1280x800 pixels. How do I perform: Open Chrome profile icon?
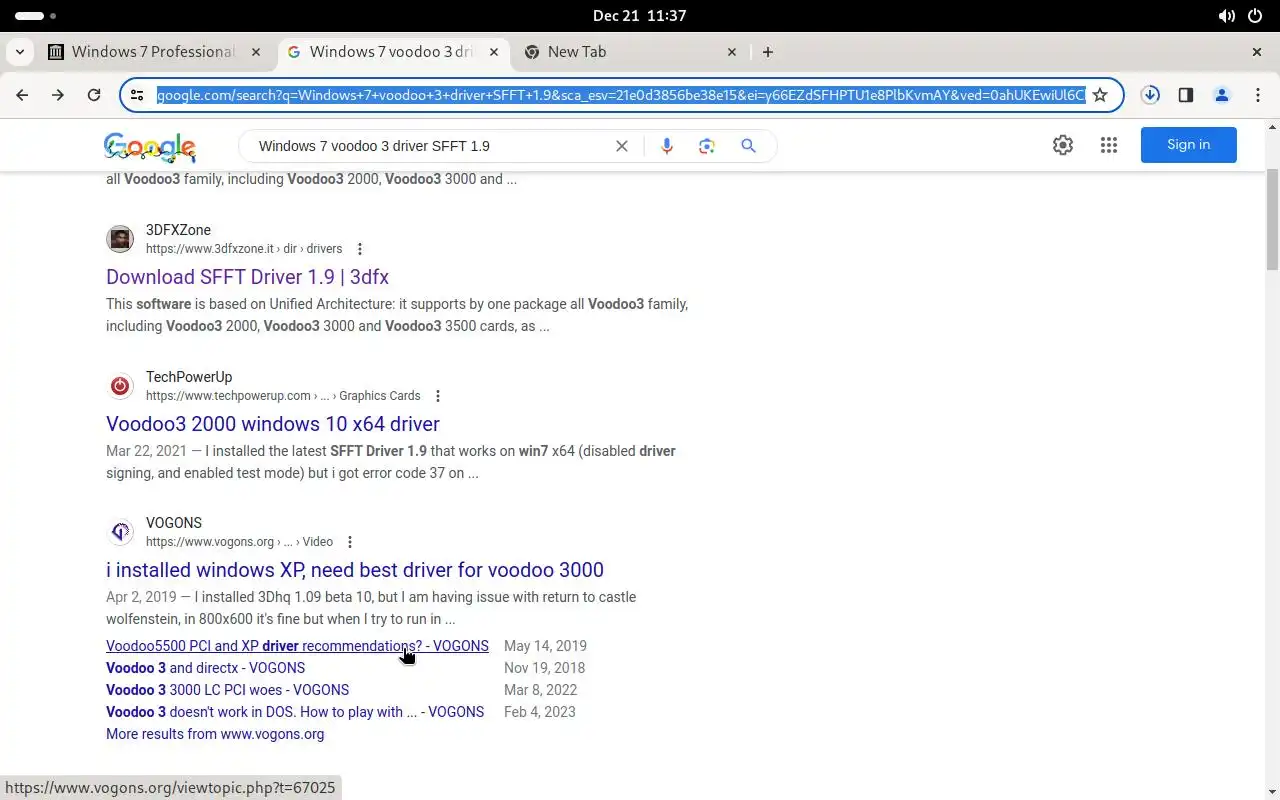click(1221, 95)
